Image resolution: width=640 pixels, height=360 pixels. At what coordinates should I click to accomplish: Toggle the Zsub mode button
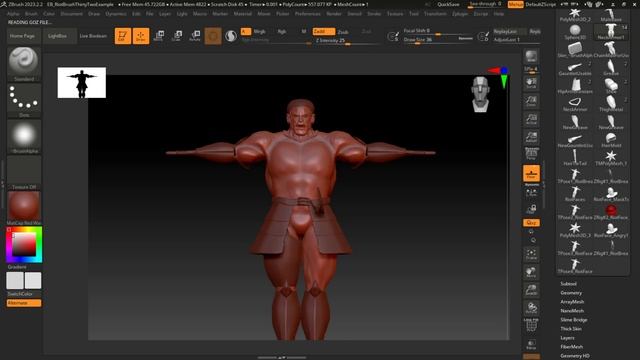[343, 31]
